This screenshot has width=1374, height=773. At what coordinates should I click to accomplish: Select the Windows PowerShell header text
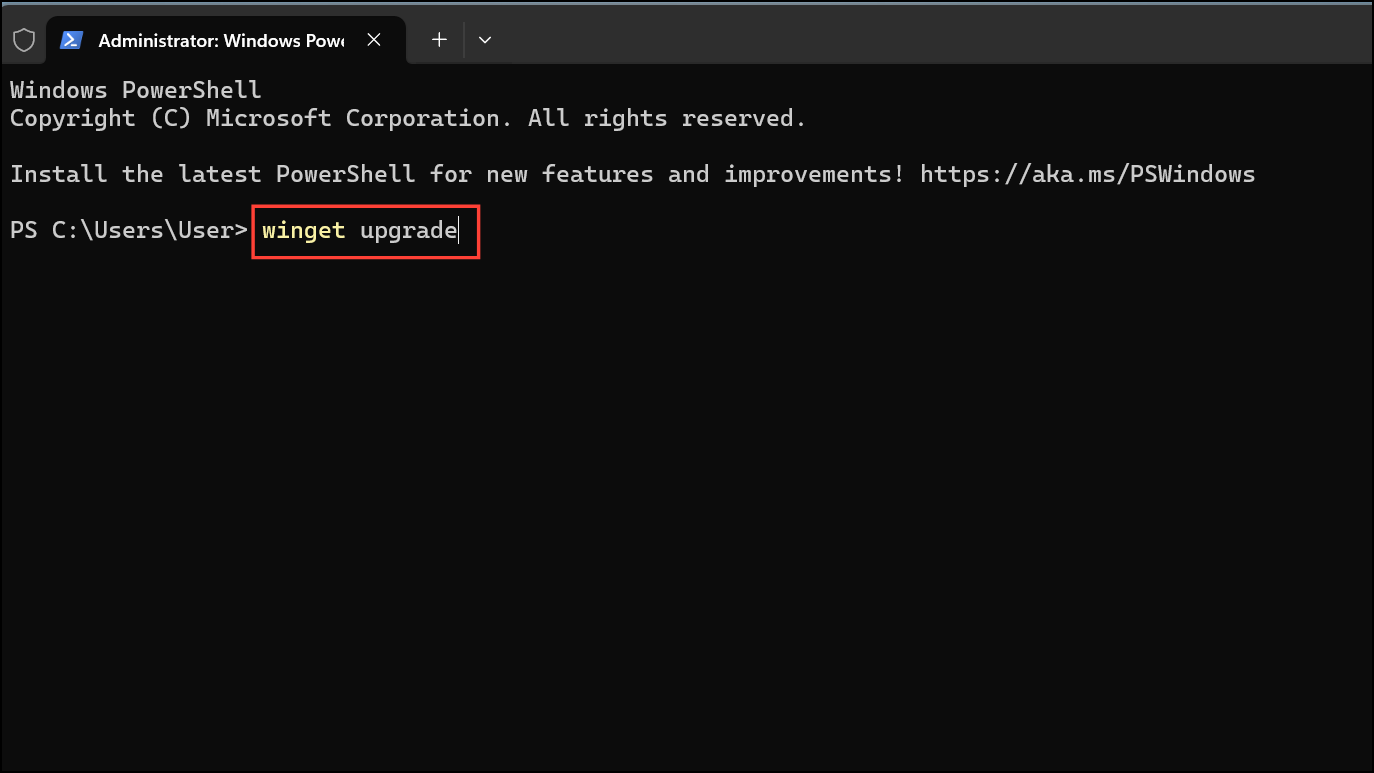[135, 89]
